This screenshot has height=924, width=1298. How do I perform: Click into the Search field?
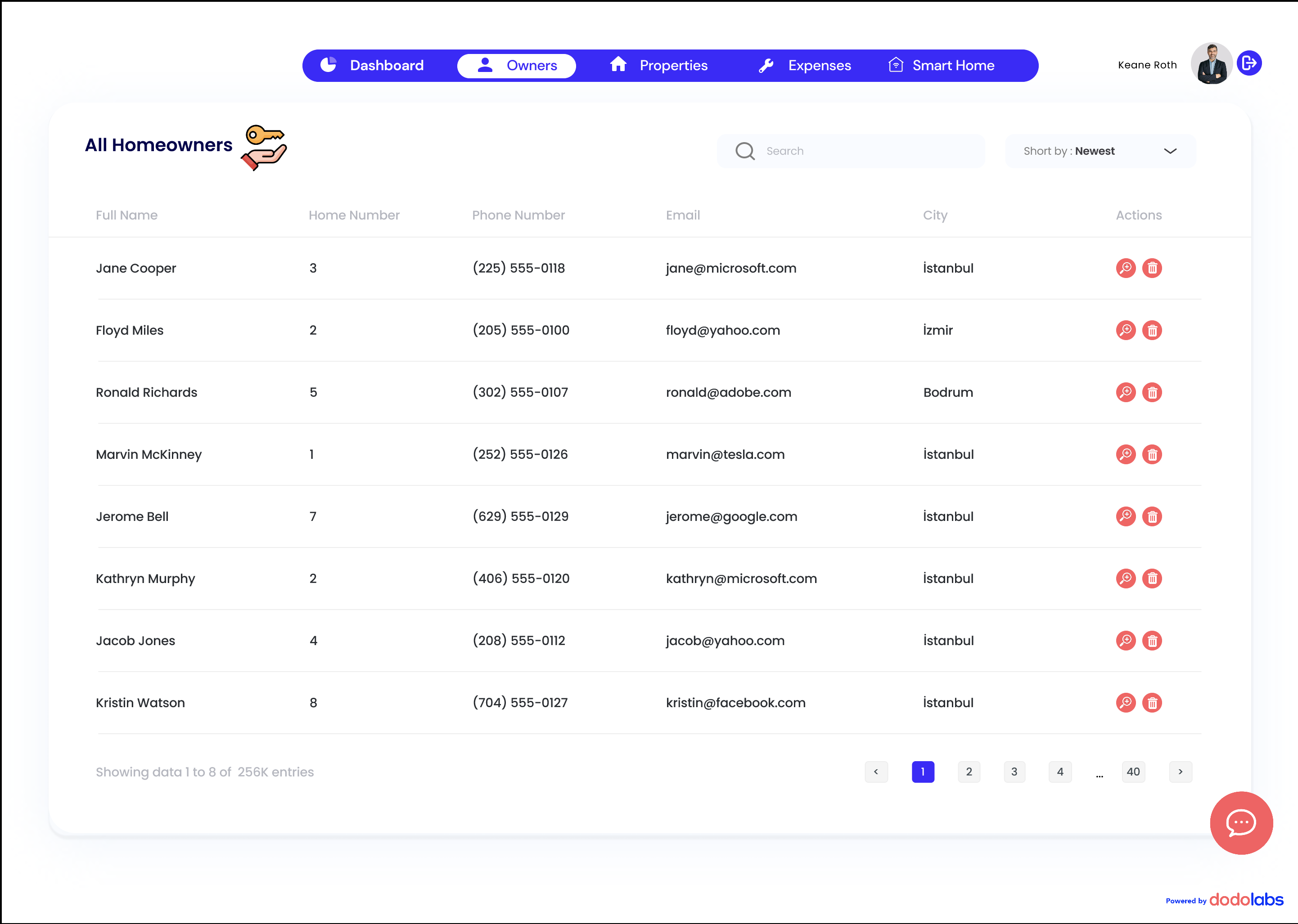coord(851,151)
